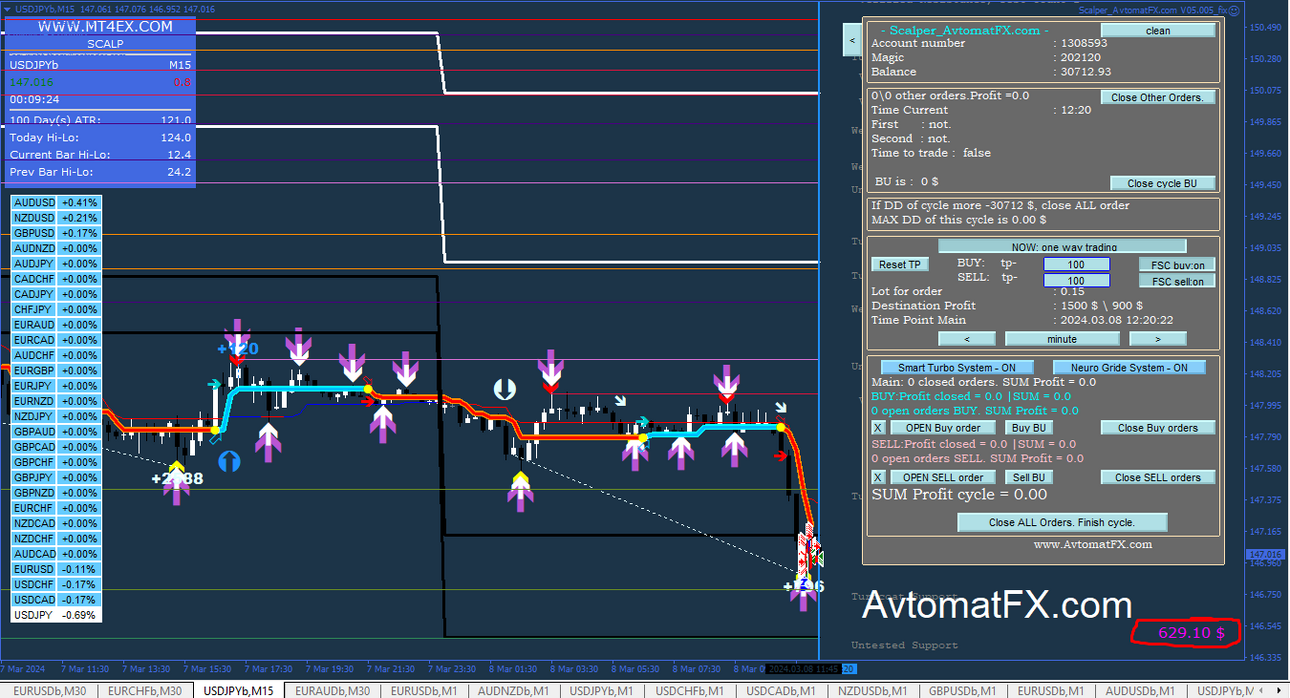This screenshot has width=1290, height=698.
Task: Click the blue circled up-arrow signal on chart
Action: click(x=230, y=461)
